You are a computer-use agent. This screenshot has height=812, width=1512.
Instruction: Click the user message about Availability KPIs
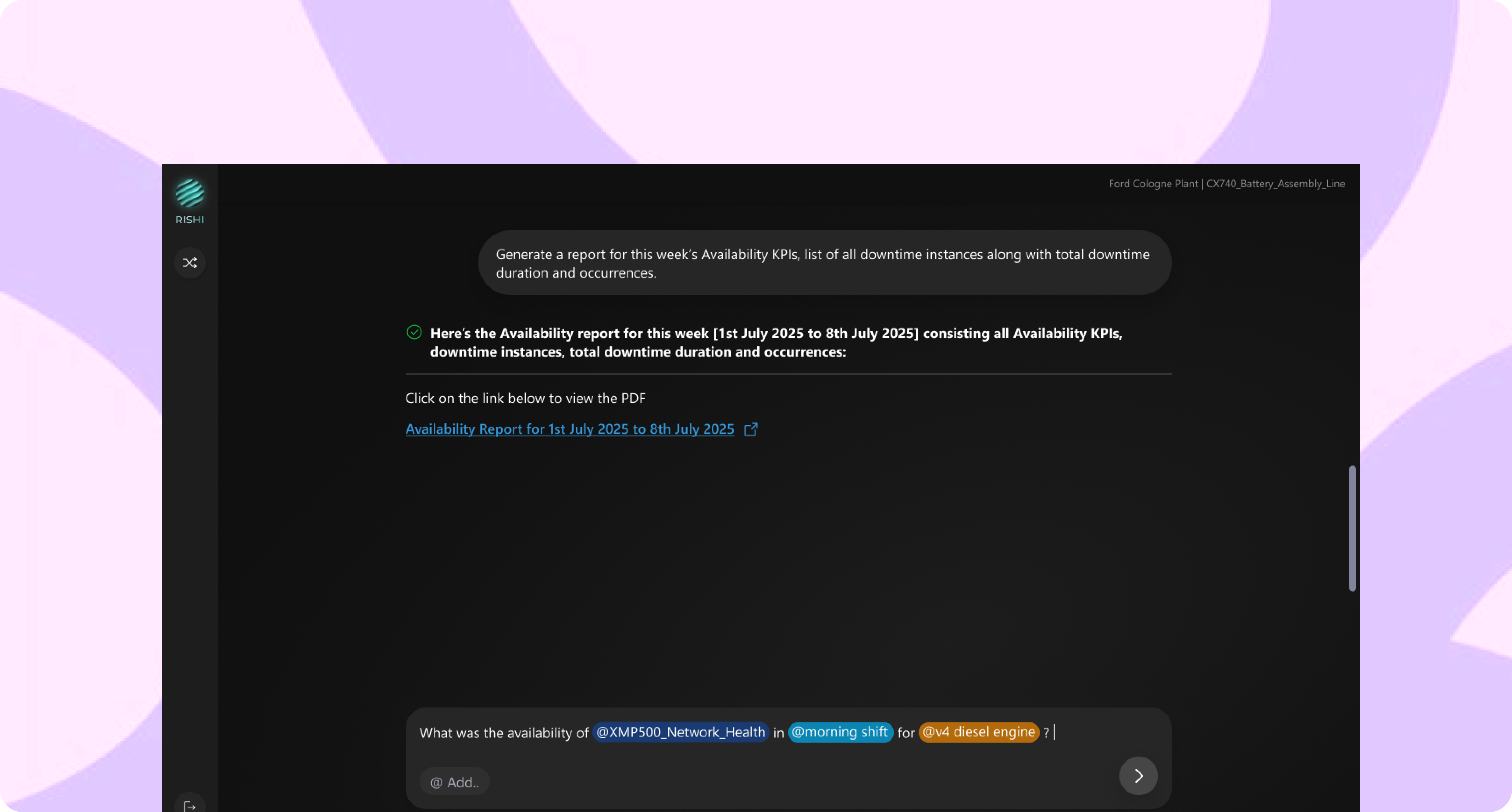coord(825,263)
